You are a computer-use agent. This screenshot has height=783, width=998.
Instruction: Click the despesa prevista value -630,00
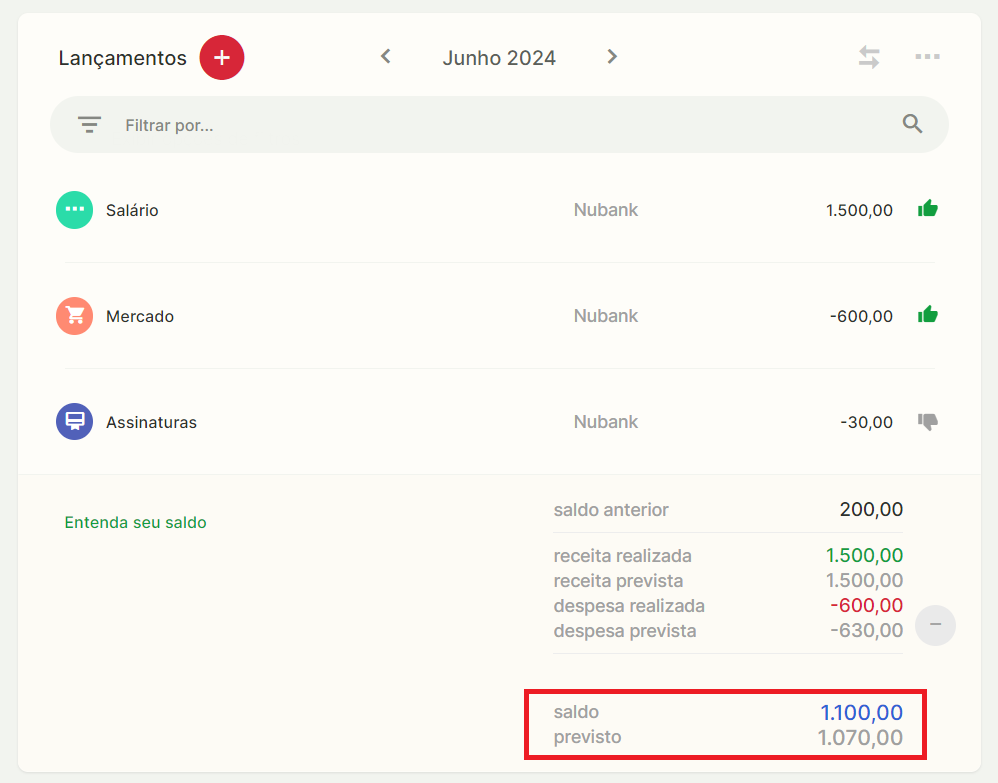coord(866,630)
